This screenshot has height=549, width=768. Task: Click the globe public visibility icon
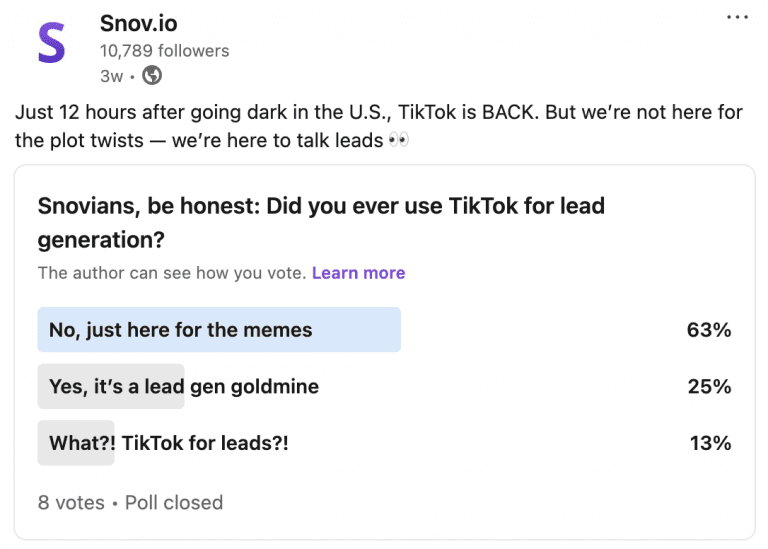click(152, 75)
